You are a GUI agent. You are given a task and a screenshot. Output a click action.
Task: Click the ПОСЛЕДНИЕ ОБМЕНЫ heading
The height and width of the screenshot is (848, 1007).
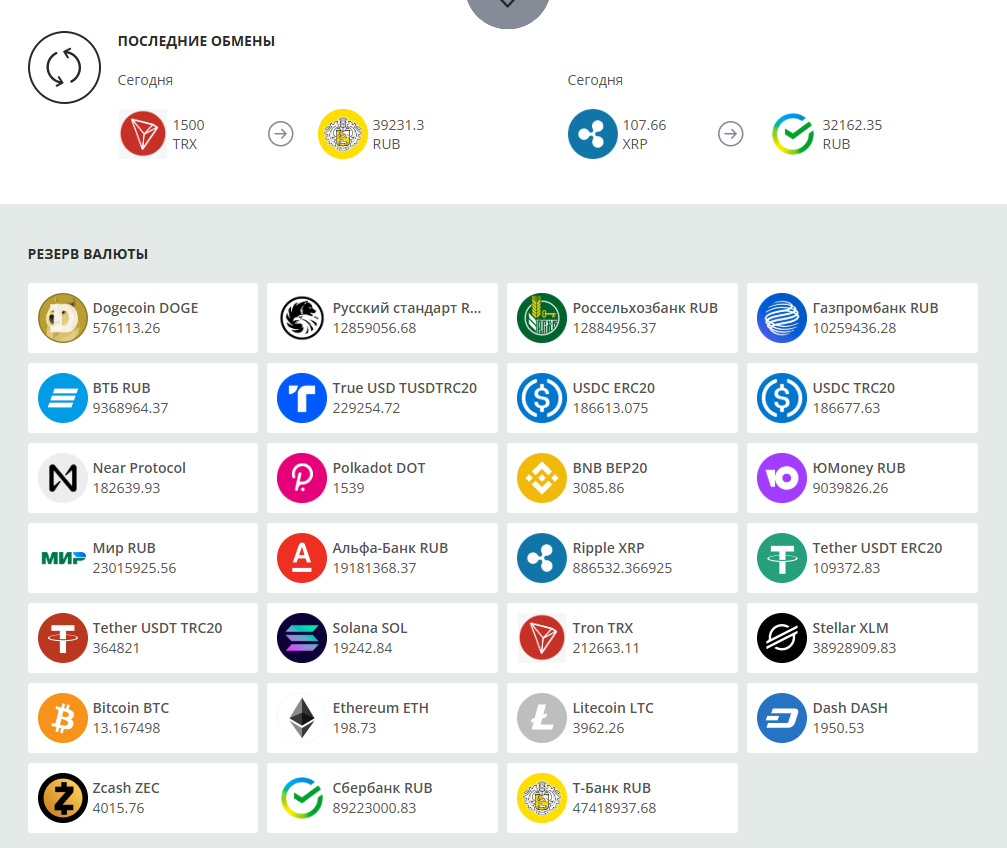[197, 41]
